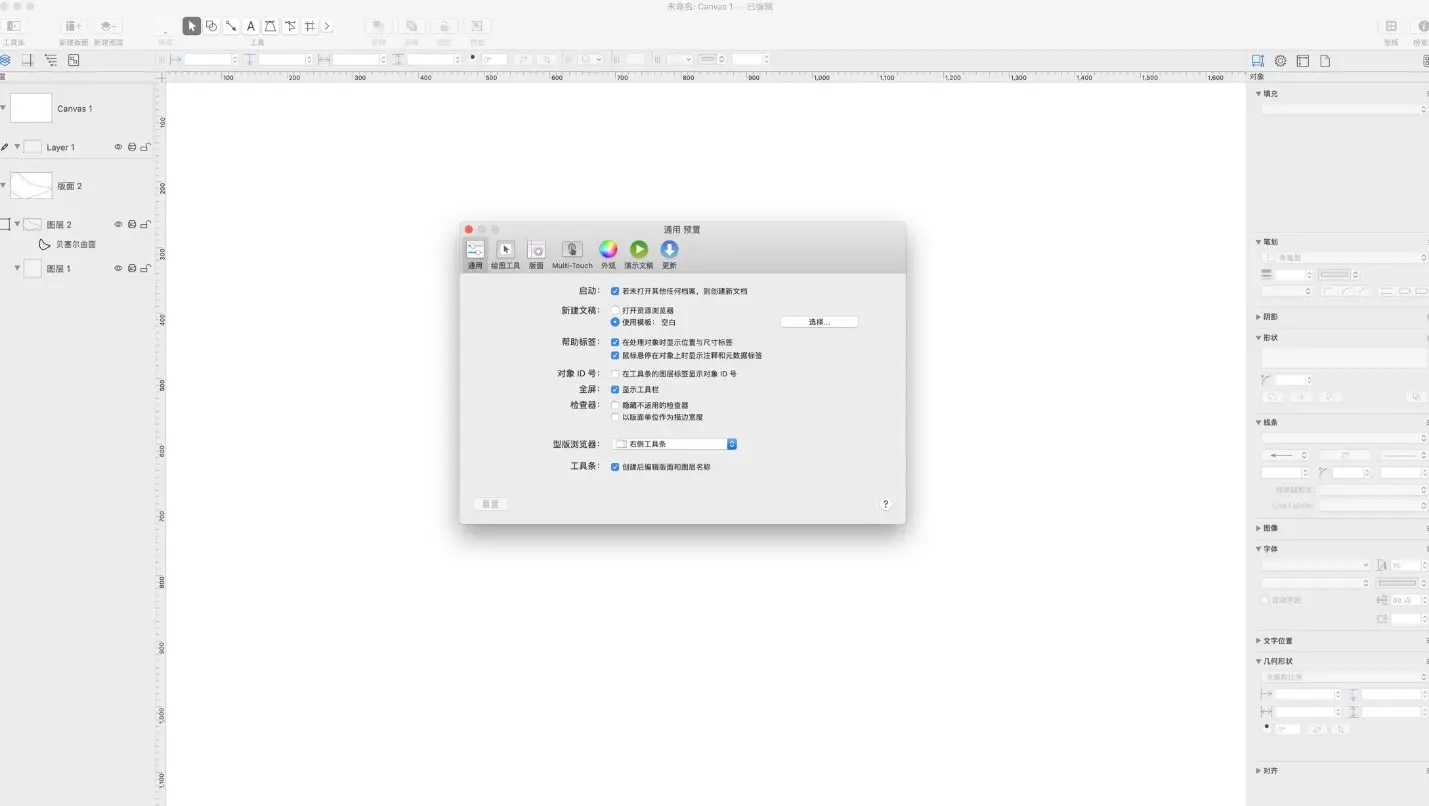Open the canvas inspector icon
The width and height of the screenshot is (1429, 806).
coord(1303,61)
